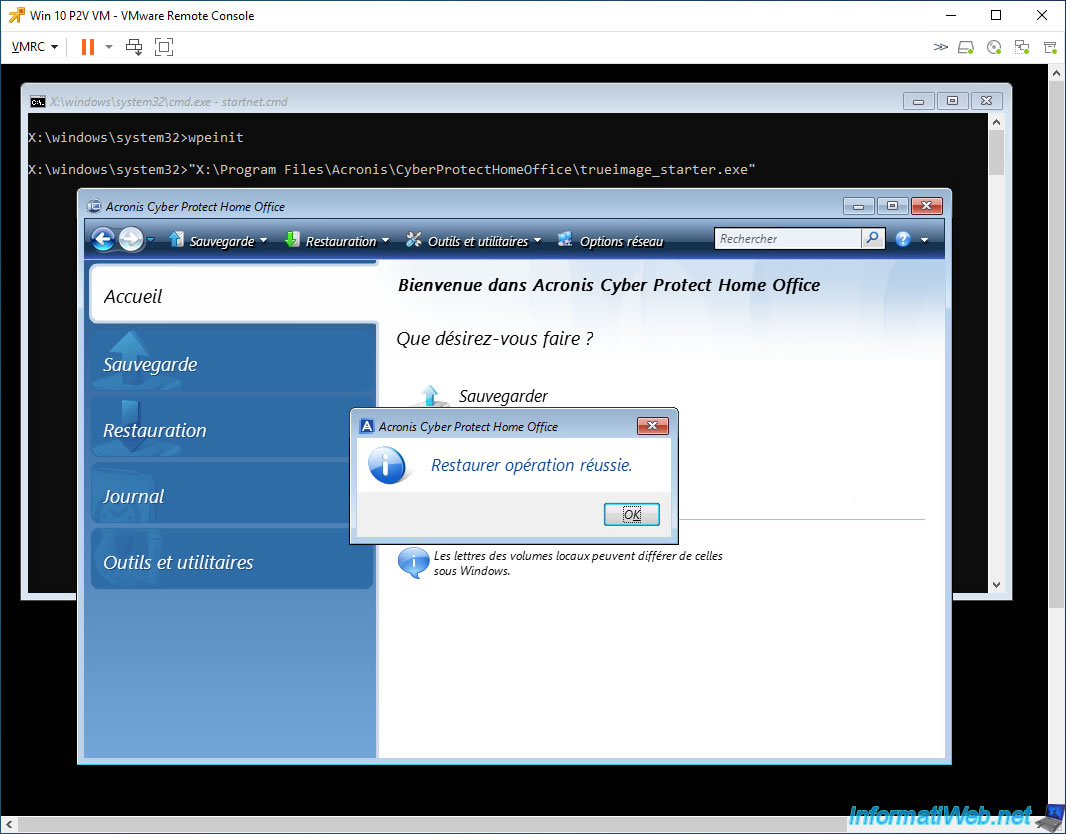Click the search magnifier icon
The width and height of the screenshot is (1066, 834).
(x=873, y=239)
